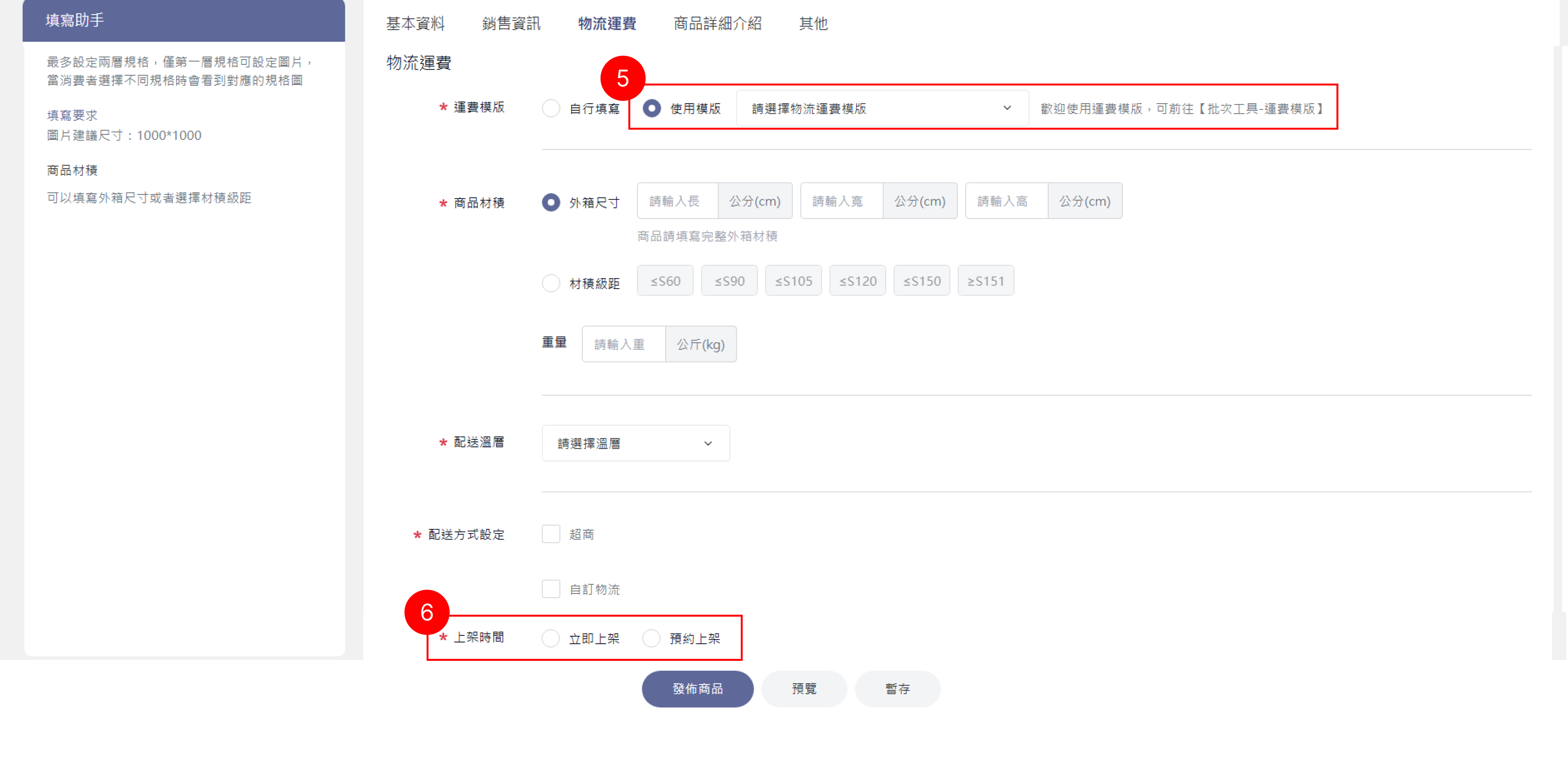The width and height of the screenshot is (1568, 778).
Task: Click the 發佈商品 publish button
Action: (x=698, y=689)
